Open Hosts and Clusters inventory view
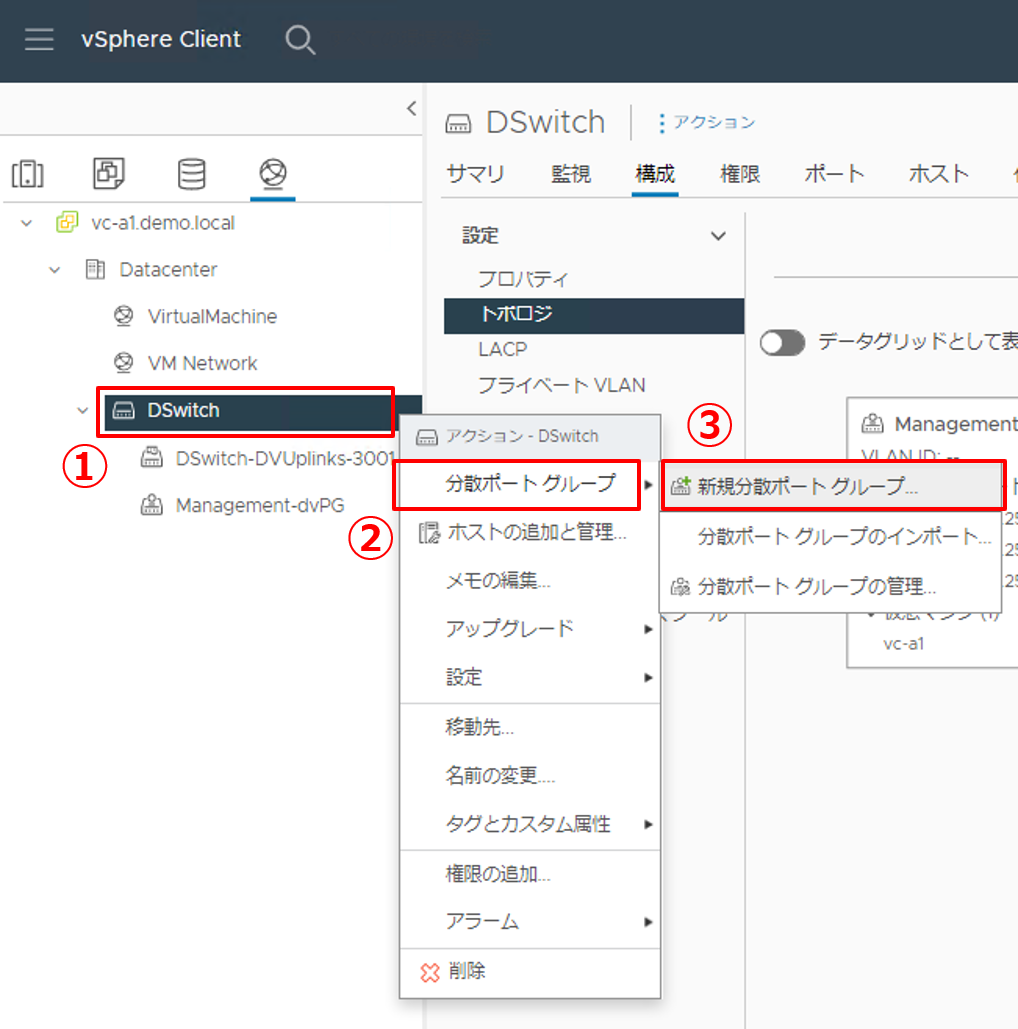Image resolution: width=1018 pixels, height=1029 pixels. pos(27,173)
